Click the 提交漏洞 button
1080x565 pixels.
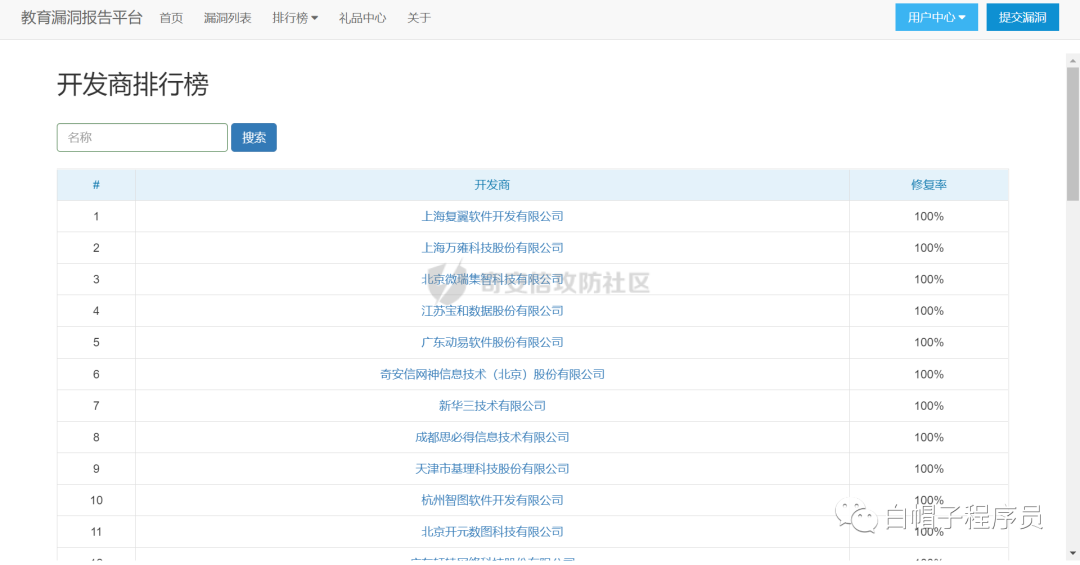[1022, 17]
